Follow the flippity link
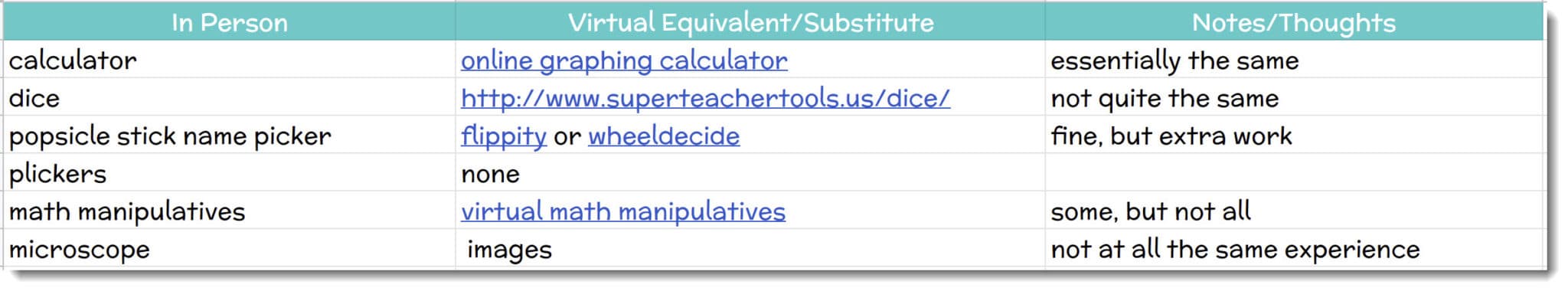Viewport: 1568px width, 291px height. 504,136
